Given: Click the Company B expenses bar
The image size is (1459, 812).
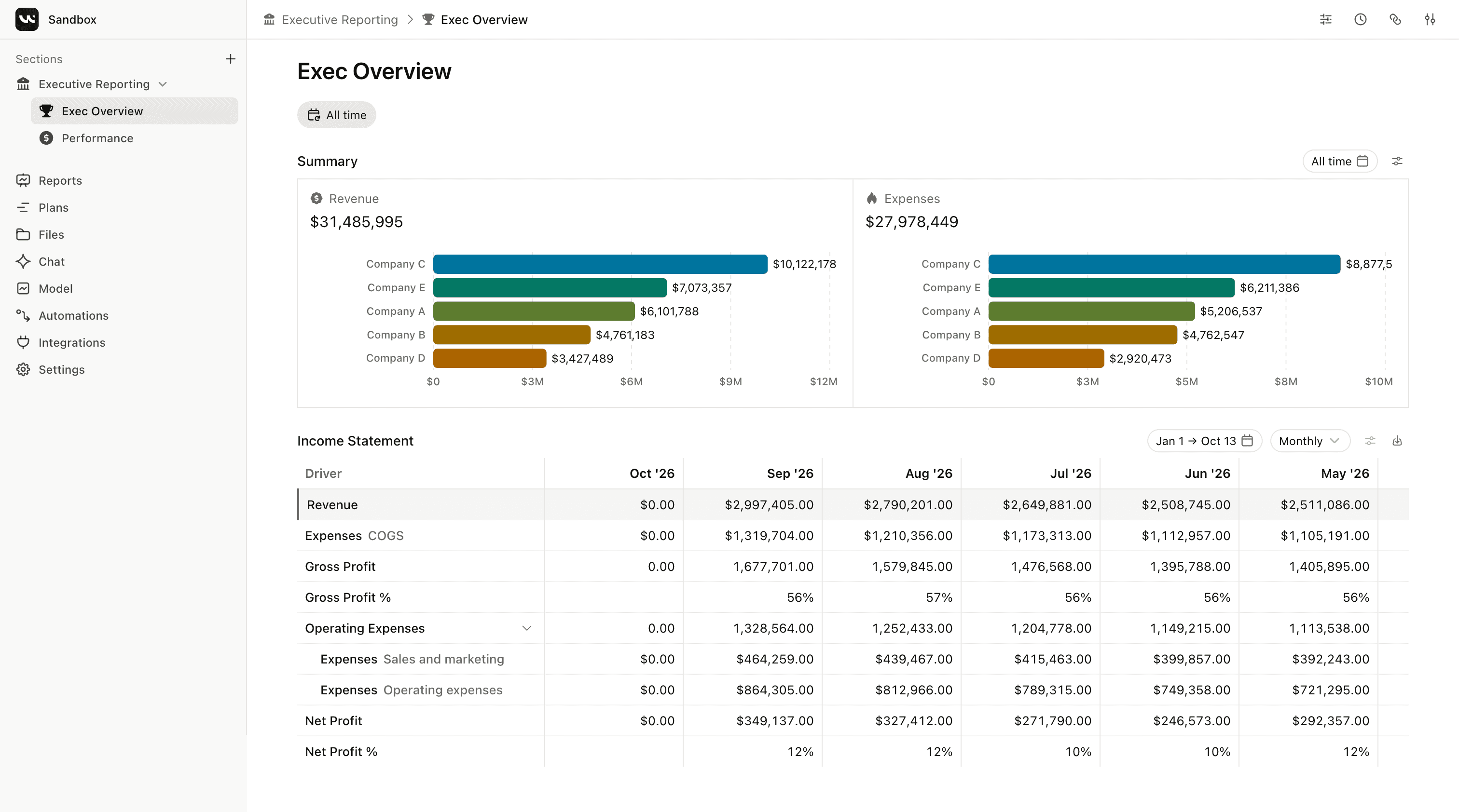Looking at the screenshot, I should tap(1082, 335).
